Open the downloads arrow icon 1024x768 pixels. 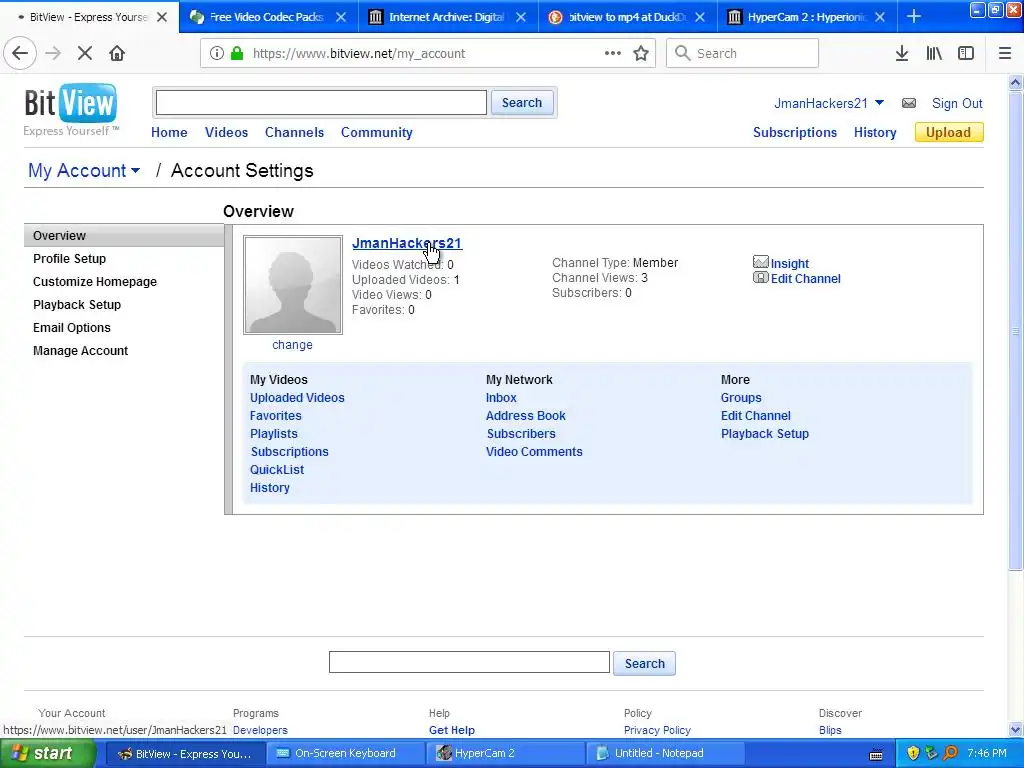(x=902, y=54)
